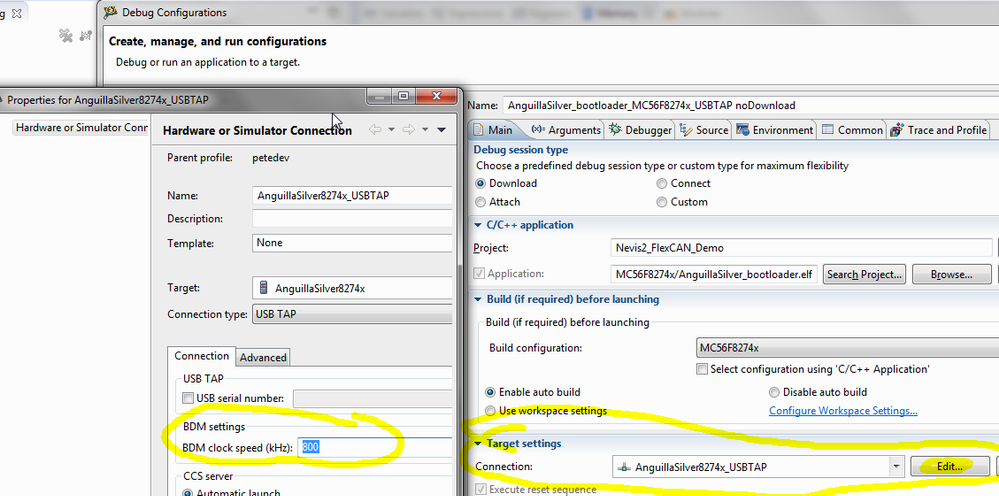The image size is (999, 496).
Task: Click the Project field Nevis2_FlexCAN_Demo
Action: tap(801, 248)
